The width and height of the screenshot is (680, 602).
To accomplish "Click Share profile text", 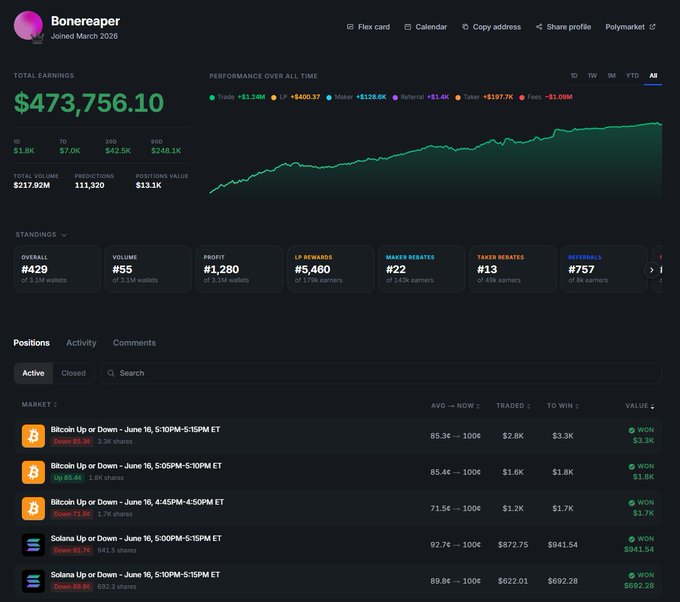I will pyautogui.click(x=569, y=27).
